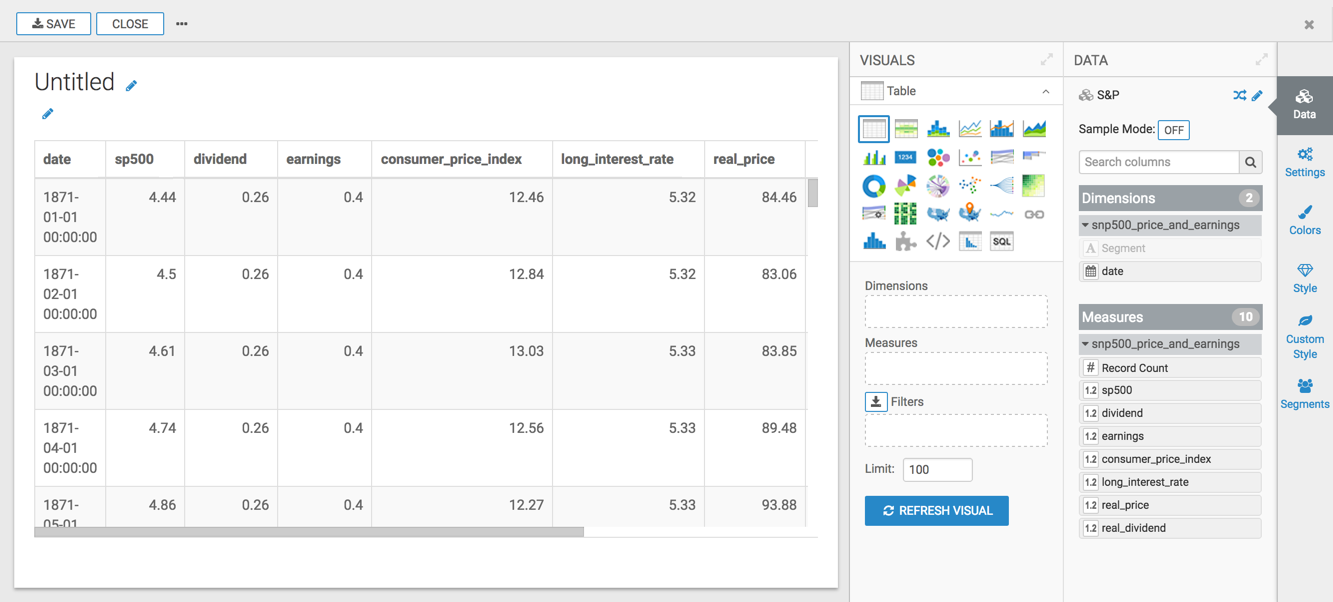Click the REFRESH VISUAL button
Image resolution: width=1333 pixels, height=602 pixels.
(936, 511)
